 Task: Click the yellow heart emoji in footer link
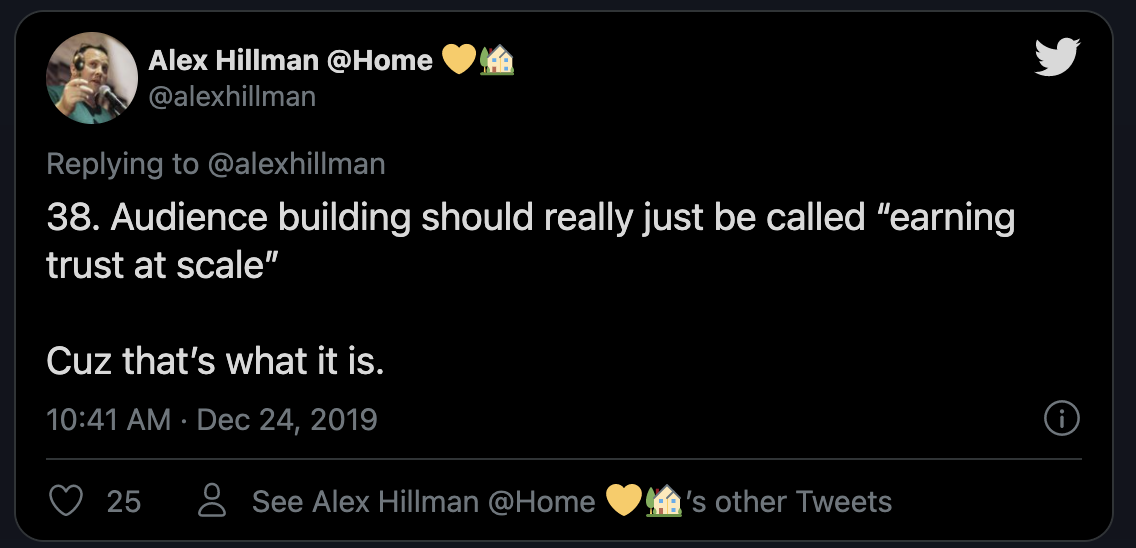pos(624,501)
